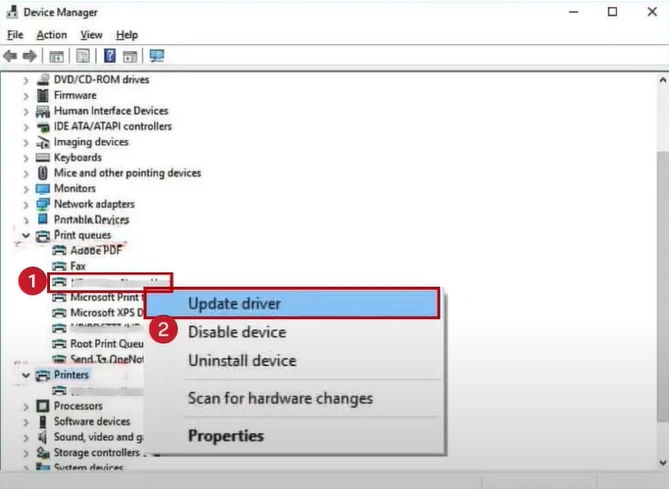
Task: Select the Fax print queue item
Action: (77, 266)
